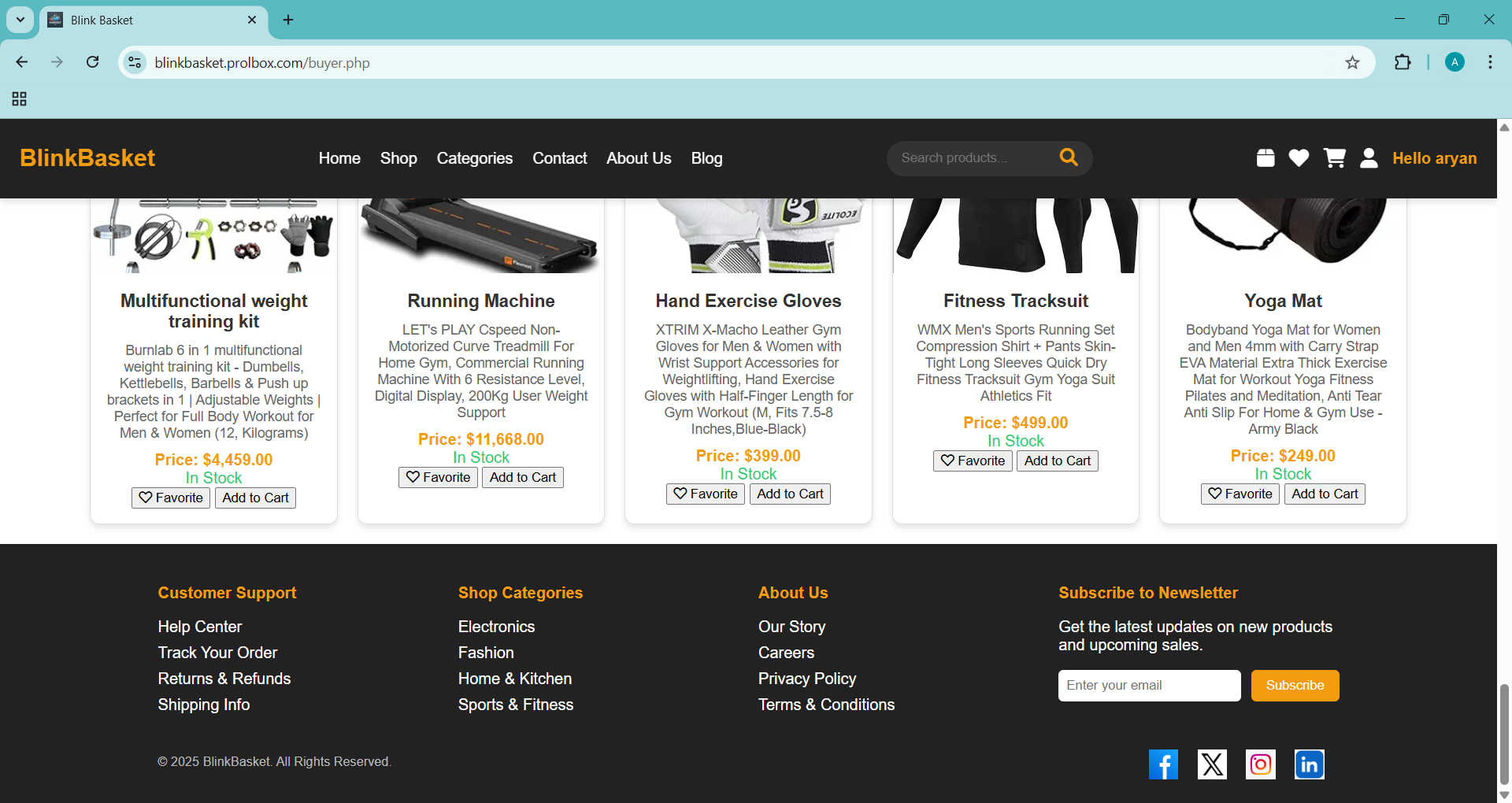Screen dimensions: 1512x803
Task: Click the user profile icon
Action: coord(1369,158)
